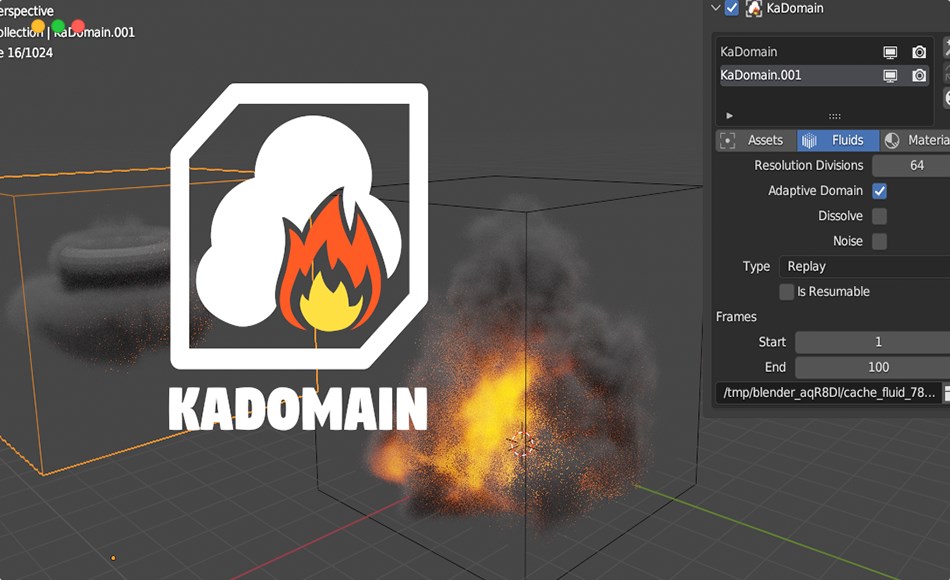The width and height of the screenshot is (950, 580).
Task: Click the Materials sphere icon
Action: pyautogui.click(x=891, y=140)
